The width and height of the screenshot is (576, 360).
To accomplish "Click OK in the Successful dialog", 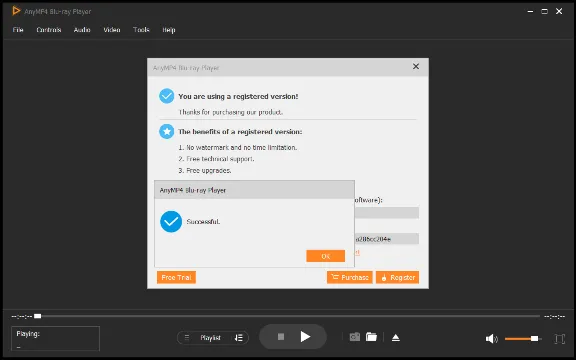I will click(x=325, y=256).
